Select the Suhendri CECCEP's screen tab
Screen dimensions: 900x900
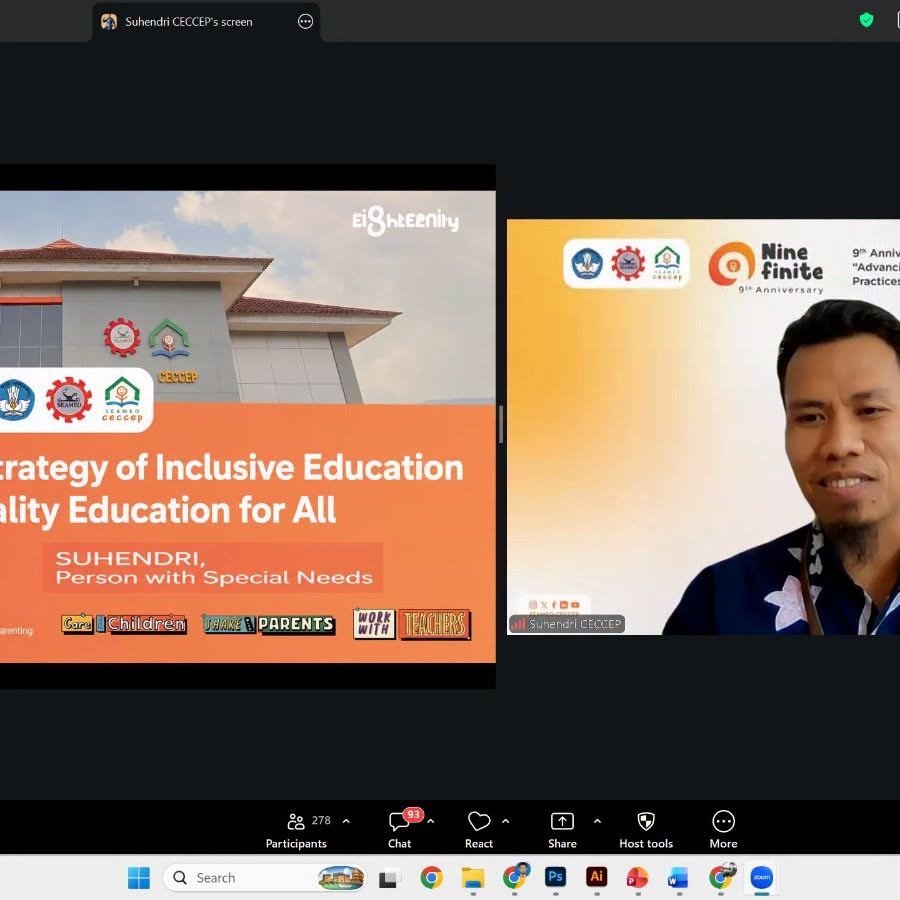click(x=206, y=22)
